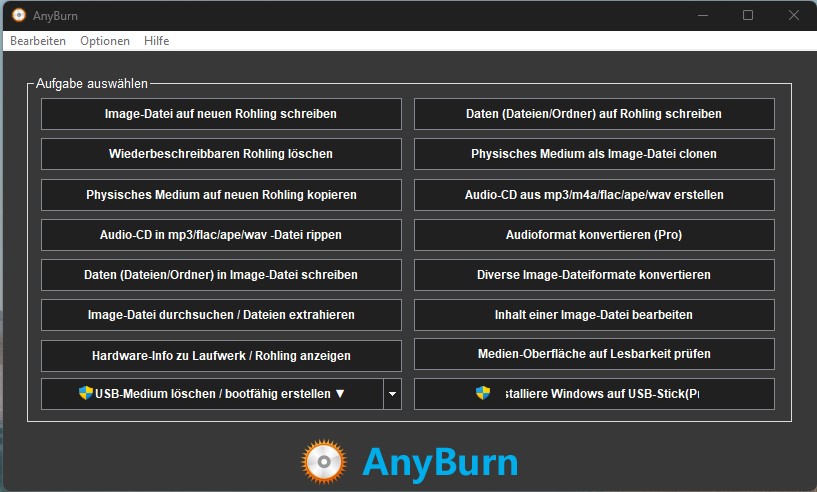Viewport: 817px width, 492px height.
Task: Open Image-Datei durchsuchen / Dateien extrahieren
Action: [221, 315]
